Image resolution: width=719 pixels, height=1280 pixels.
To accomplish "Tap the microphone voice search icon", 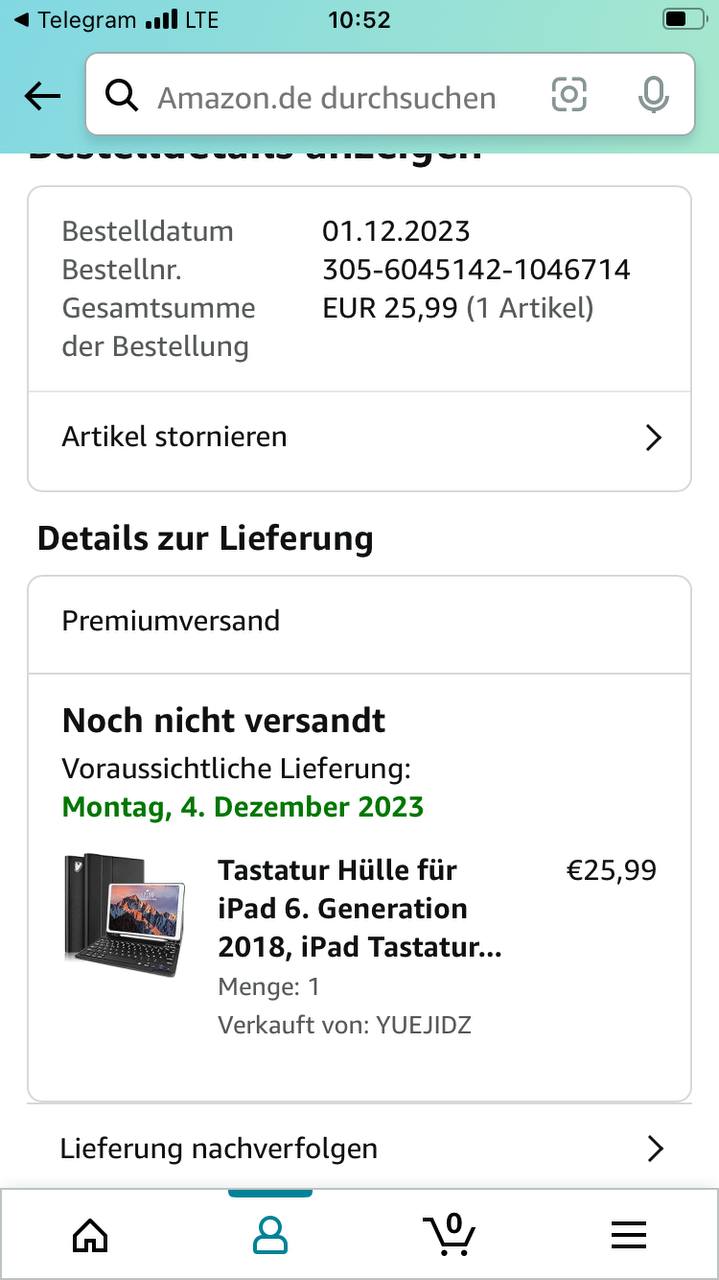I will [x=653, y=95].
